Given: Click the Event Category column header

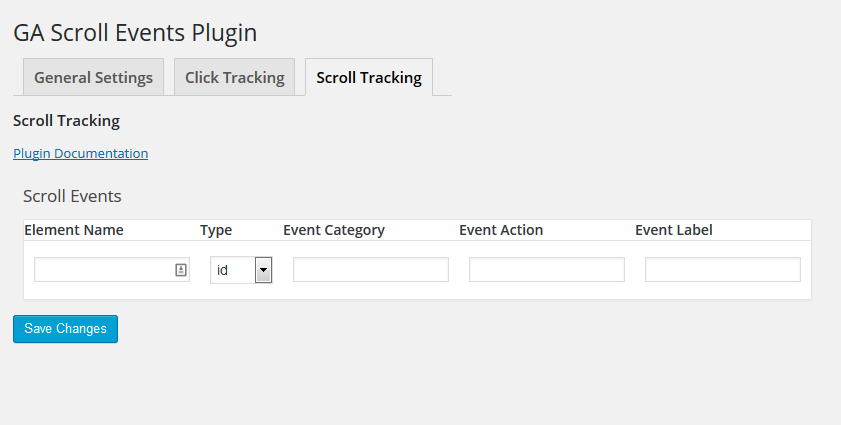Looking at the screenshot, I should [x=334, y=230].
